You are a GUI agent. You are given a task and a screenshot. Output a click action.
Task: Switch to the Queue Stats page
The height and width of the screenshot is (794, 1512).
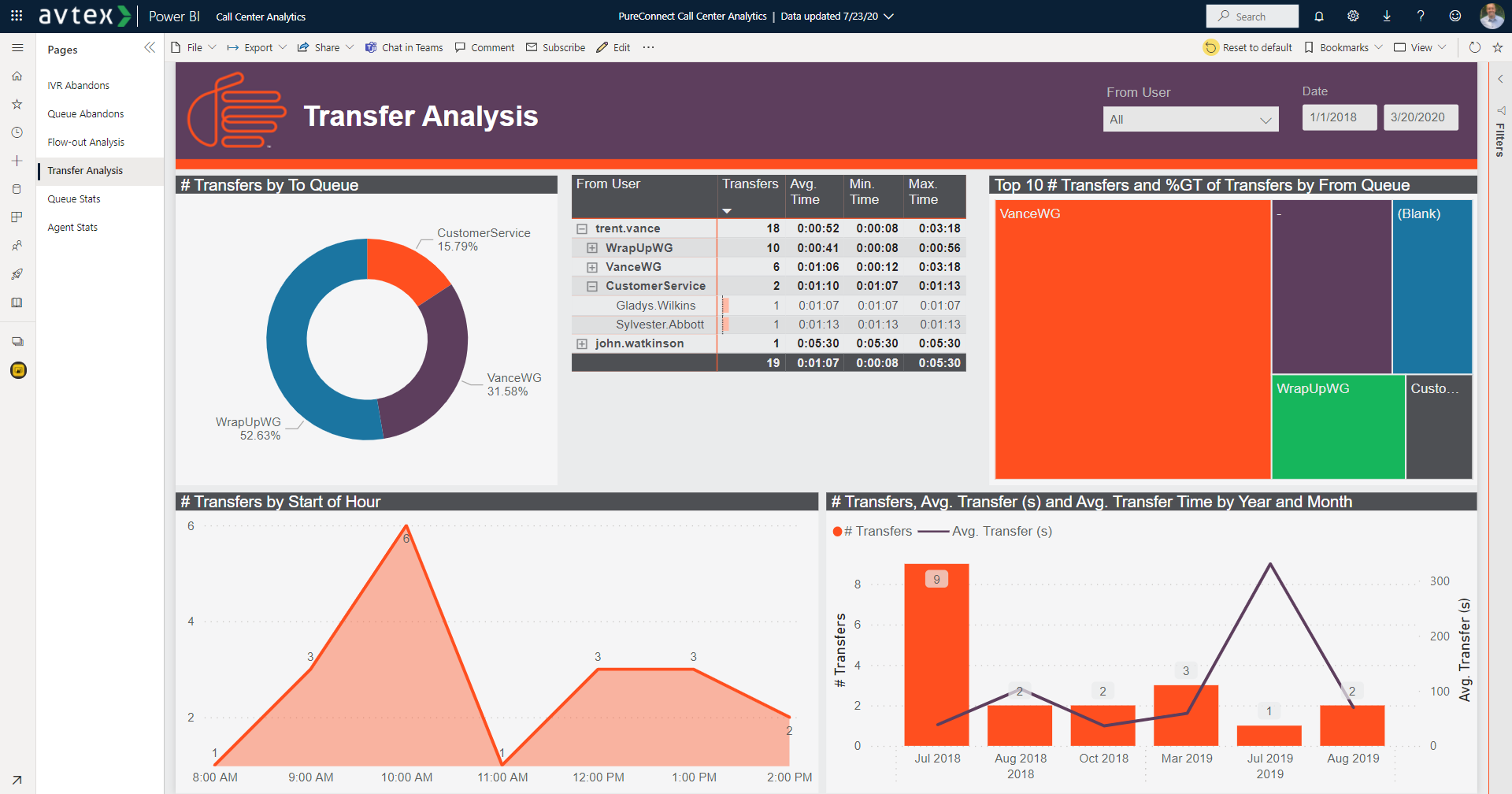click(x=73, y=198)
